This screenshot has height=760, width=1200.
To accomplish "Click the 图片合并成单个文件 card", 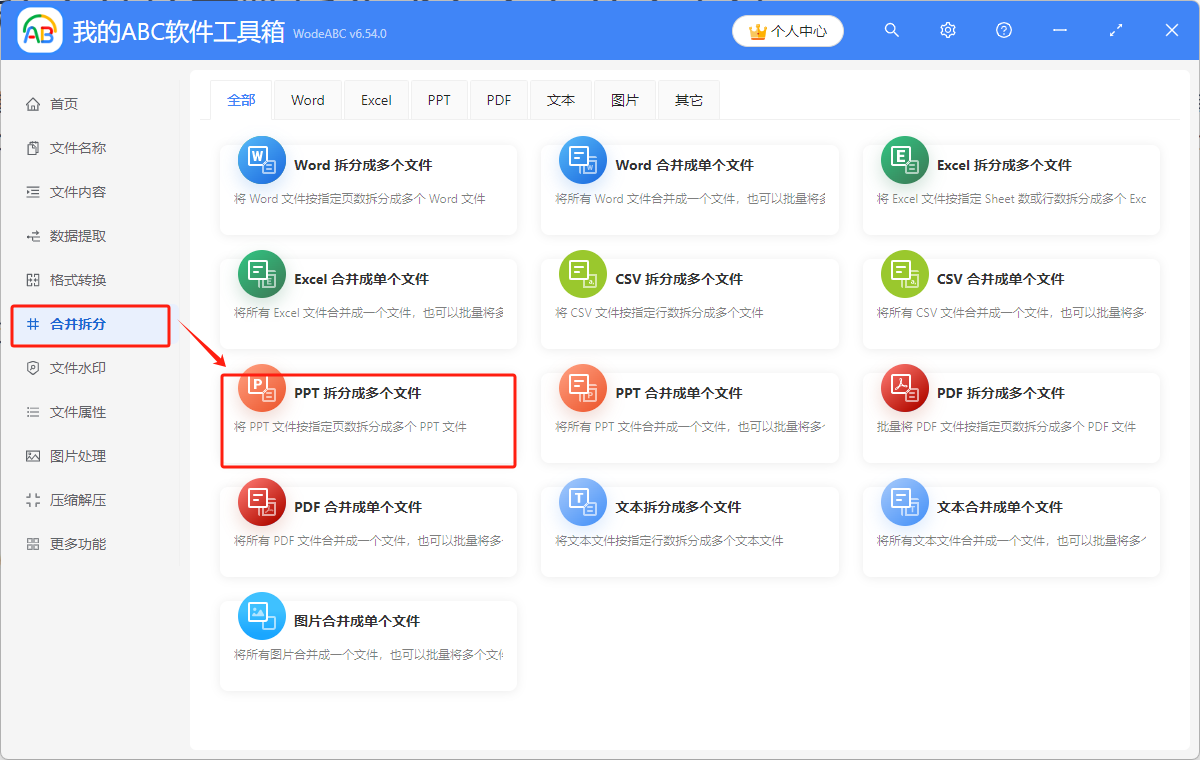I will click(x=368, y=640).
